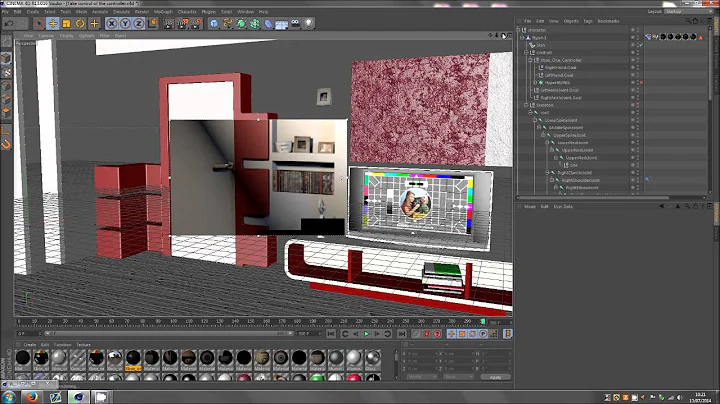
Task: Toggle autokeying red button
Action: [427, 334]
